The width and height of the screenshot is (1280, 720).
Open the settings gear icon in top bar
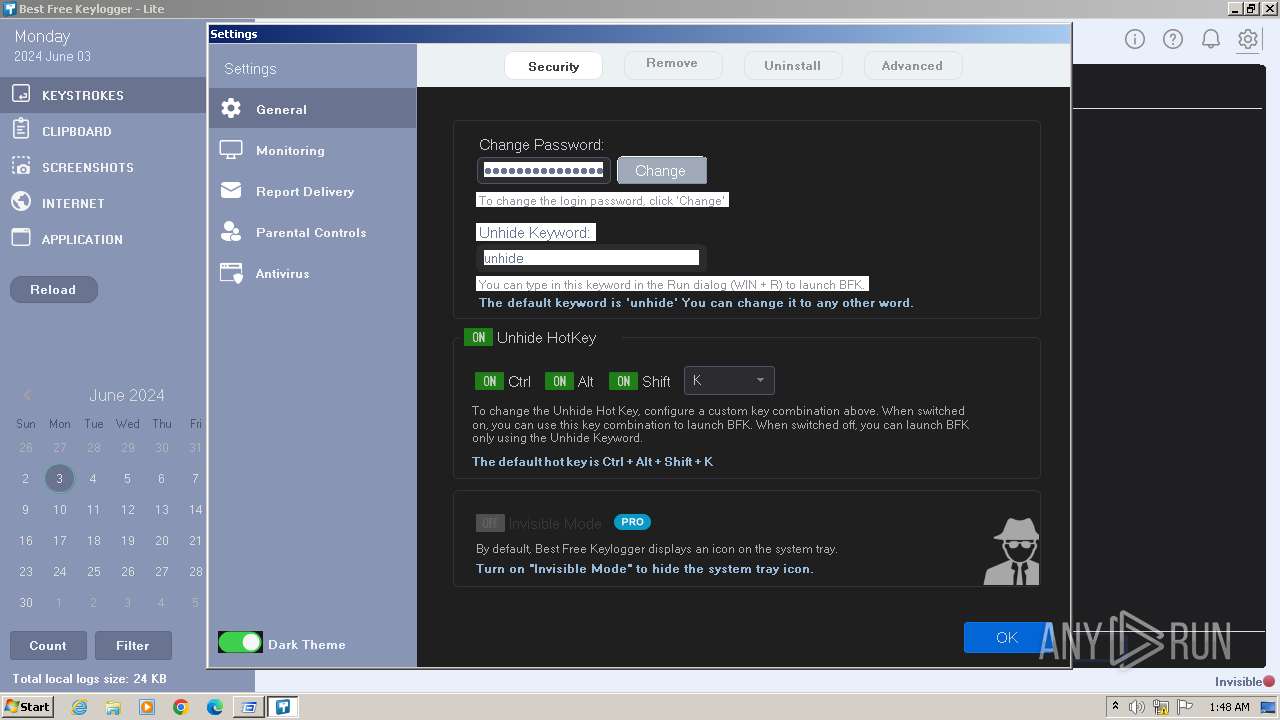(1247, 39)
